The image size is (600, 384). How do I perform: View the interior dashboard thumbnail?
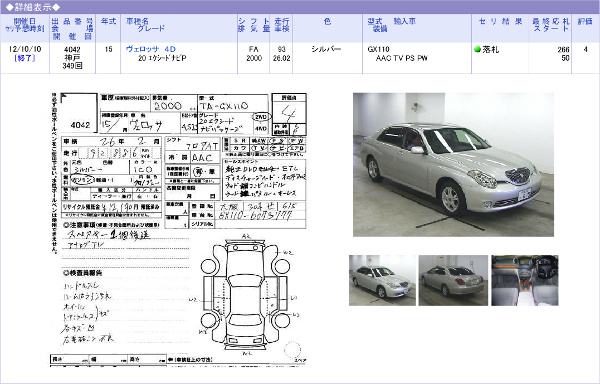(525, 280)
